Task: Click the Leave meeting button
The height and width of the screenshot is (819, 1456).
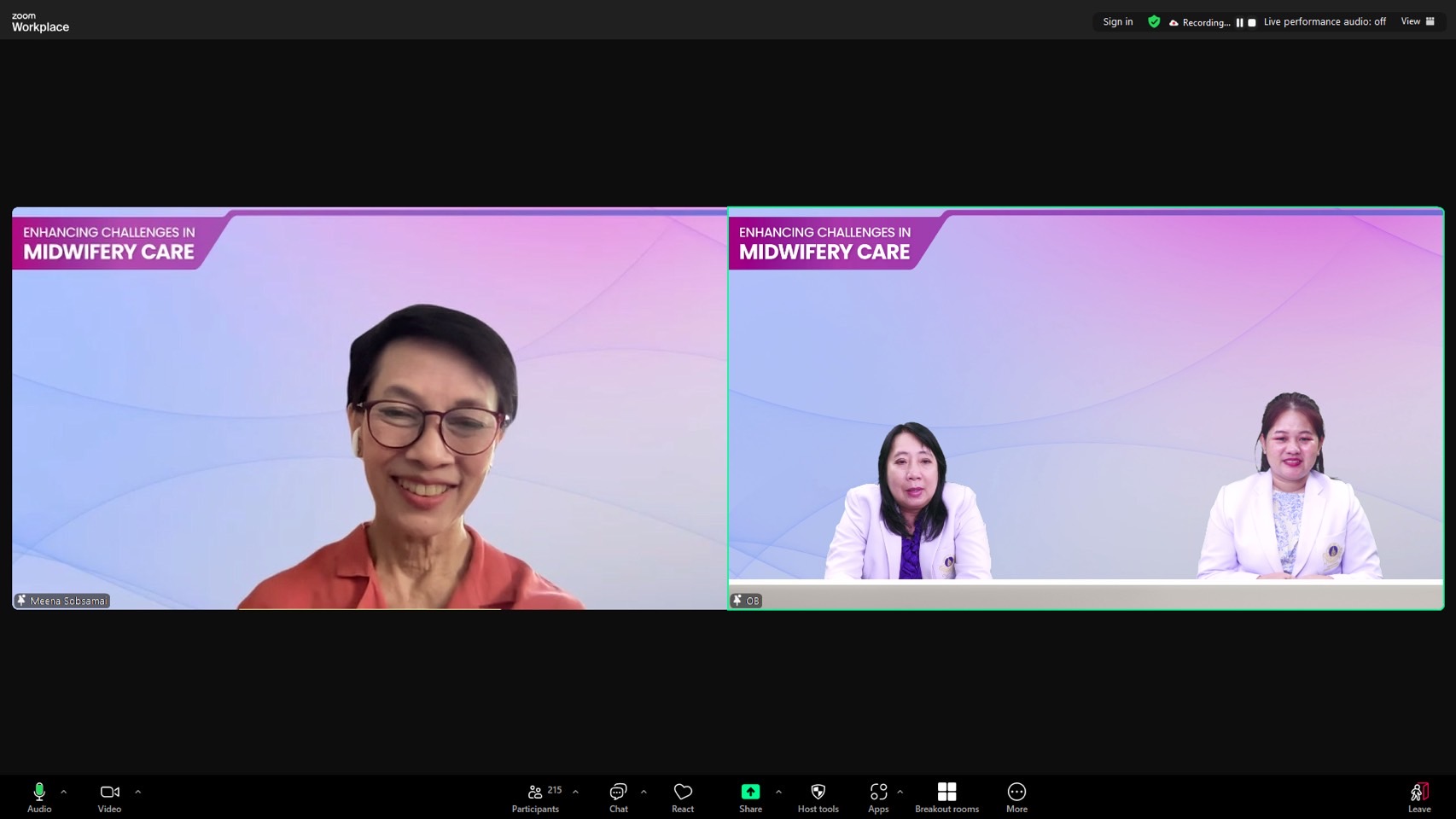Action: point(1418,797)
